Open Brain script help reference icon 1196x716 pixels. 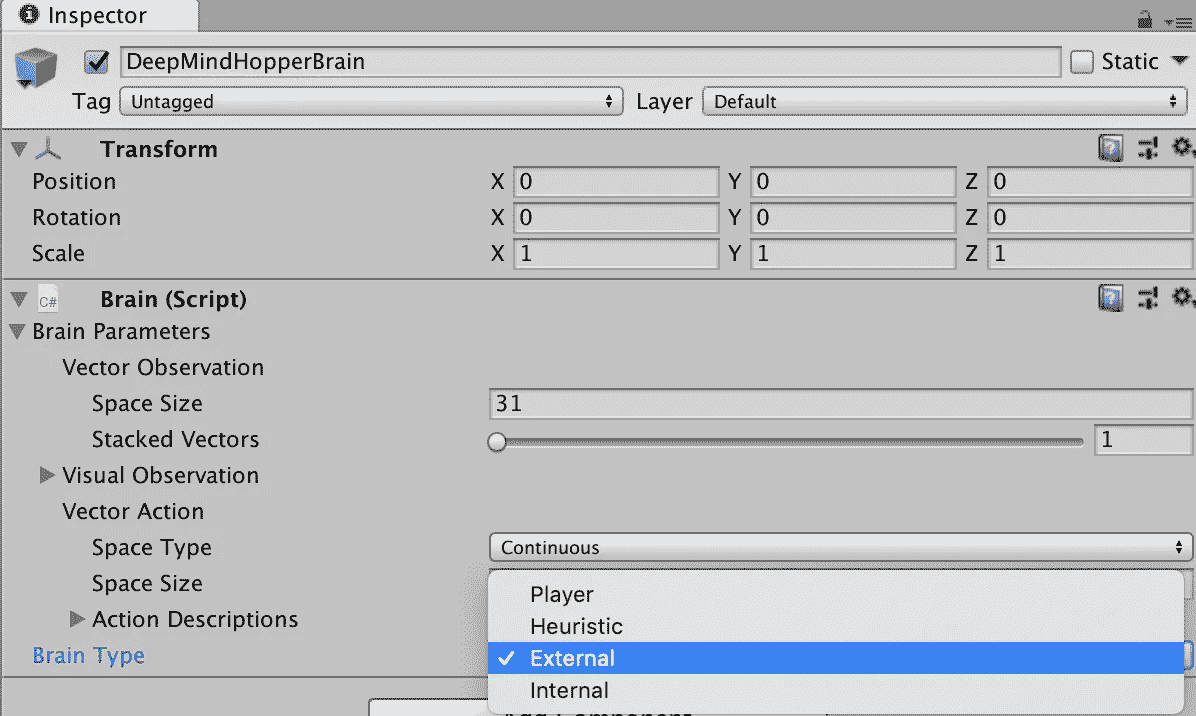1111,298
